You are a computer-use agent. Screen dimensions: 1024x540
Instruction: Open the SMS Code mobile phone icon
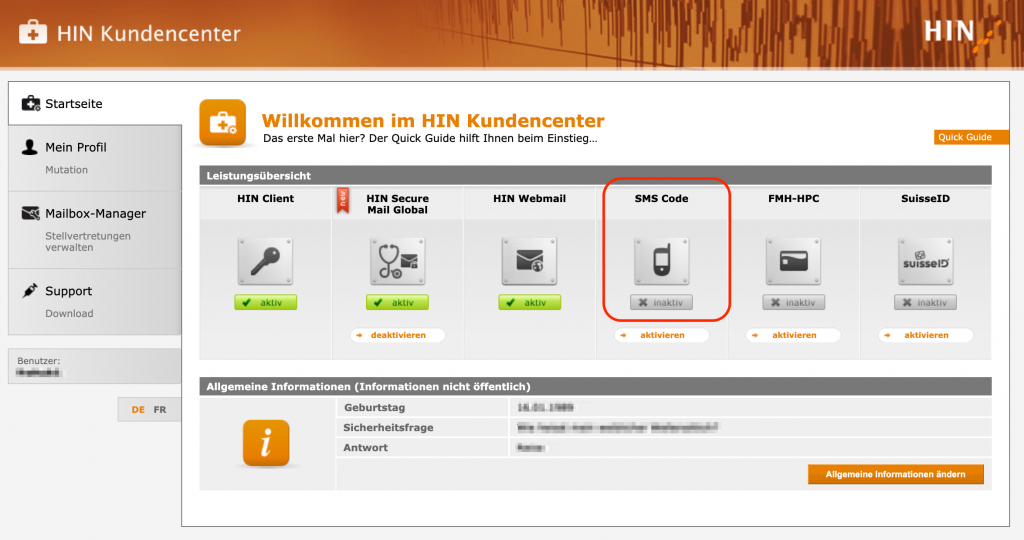click(662, 261)
